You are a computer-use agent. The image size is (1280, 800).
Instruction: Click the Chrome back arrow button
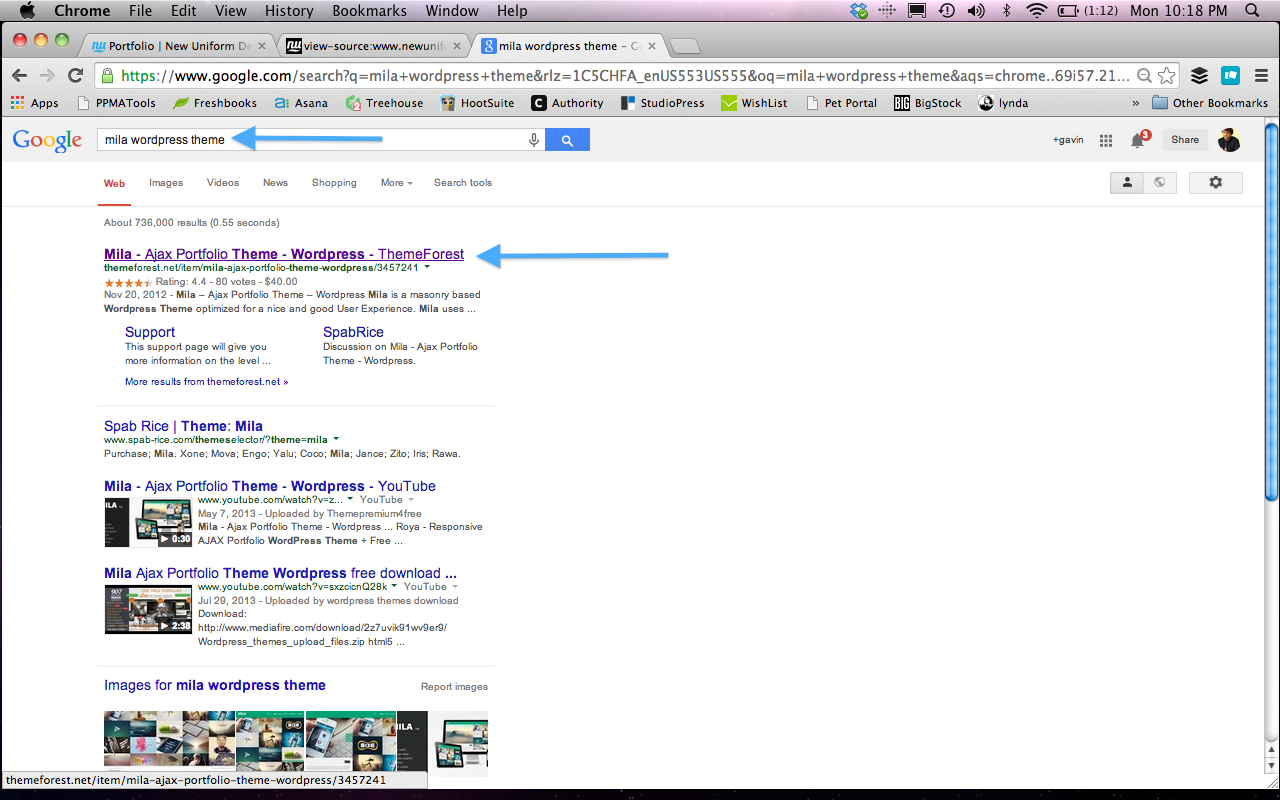click(x=19, y=76)
